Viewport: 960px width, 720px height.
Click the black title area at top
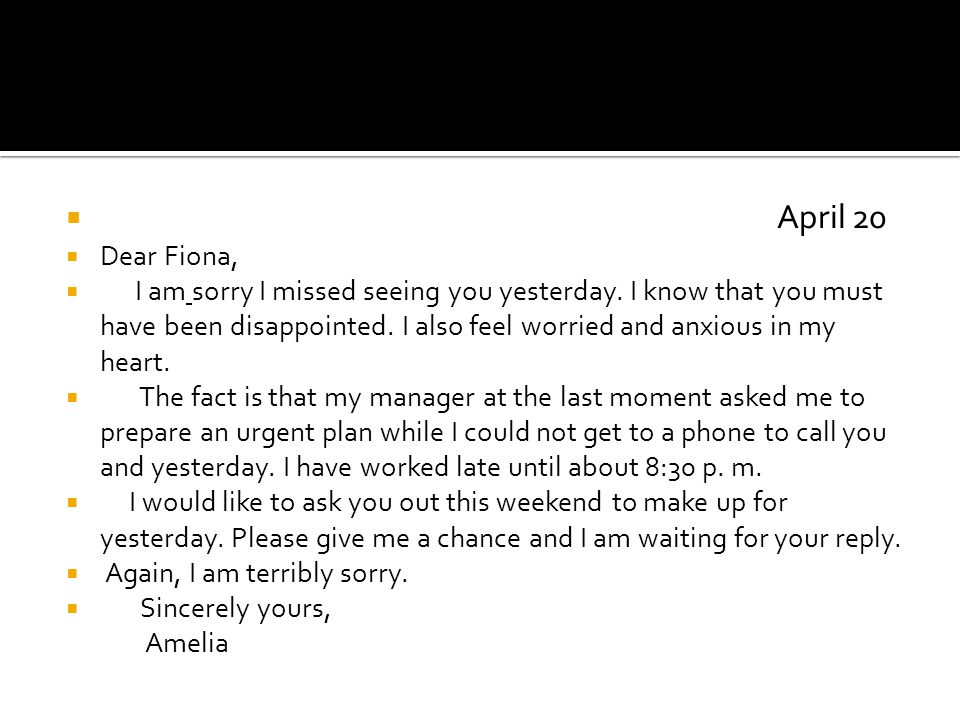[480, 75]
